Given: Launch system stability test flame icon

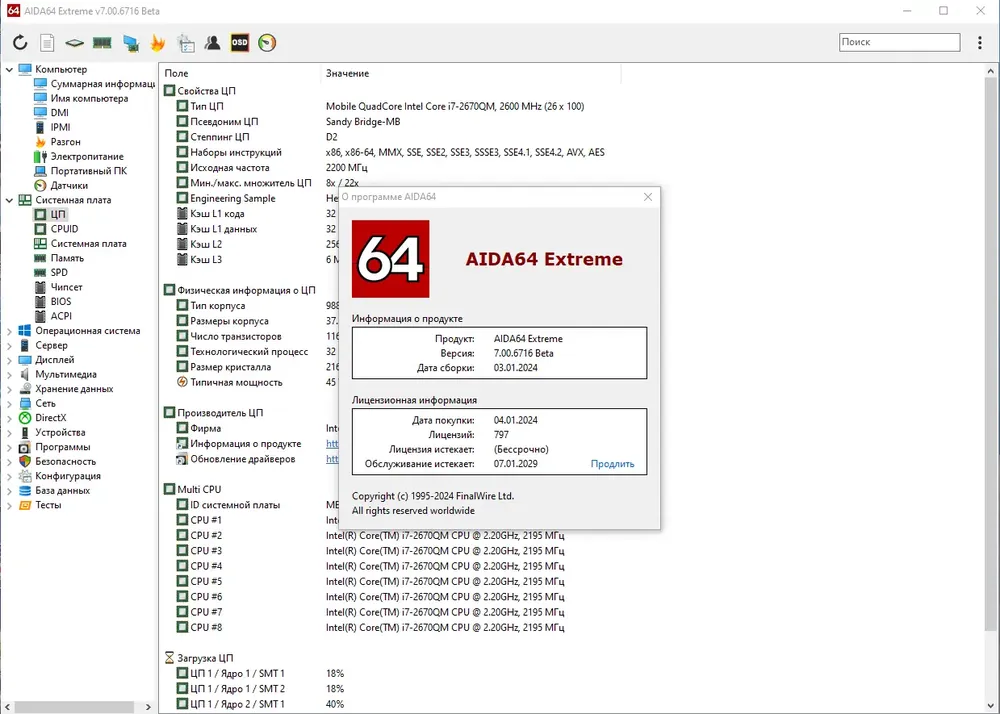Looking at the screenshot, I should click(158, 43).
